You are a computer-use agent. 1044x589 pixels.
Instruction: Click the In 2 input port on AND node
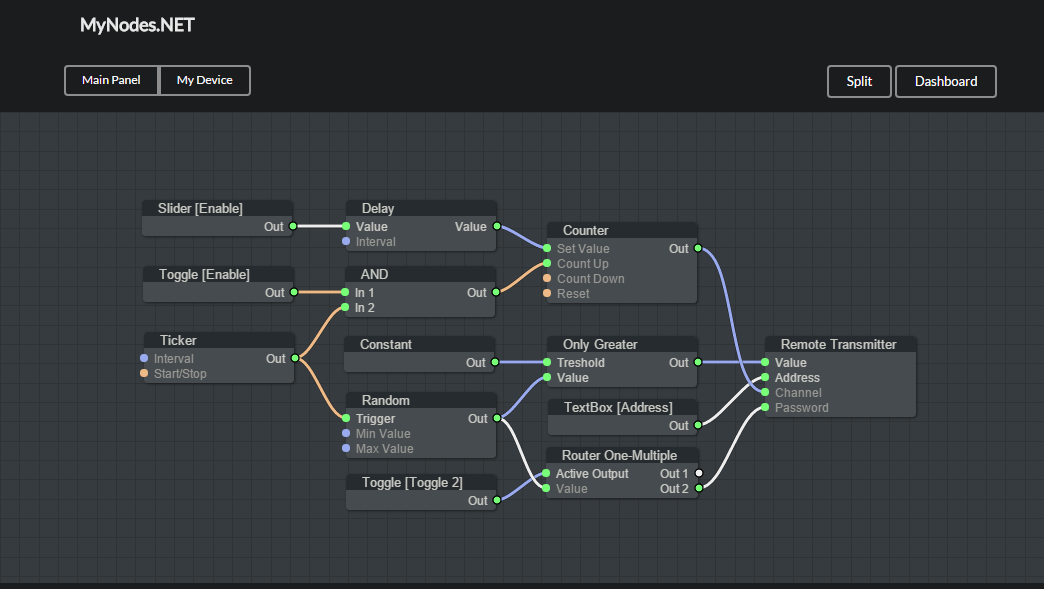pos(347,307)
